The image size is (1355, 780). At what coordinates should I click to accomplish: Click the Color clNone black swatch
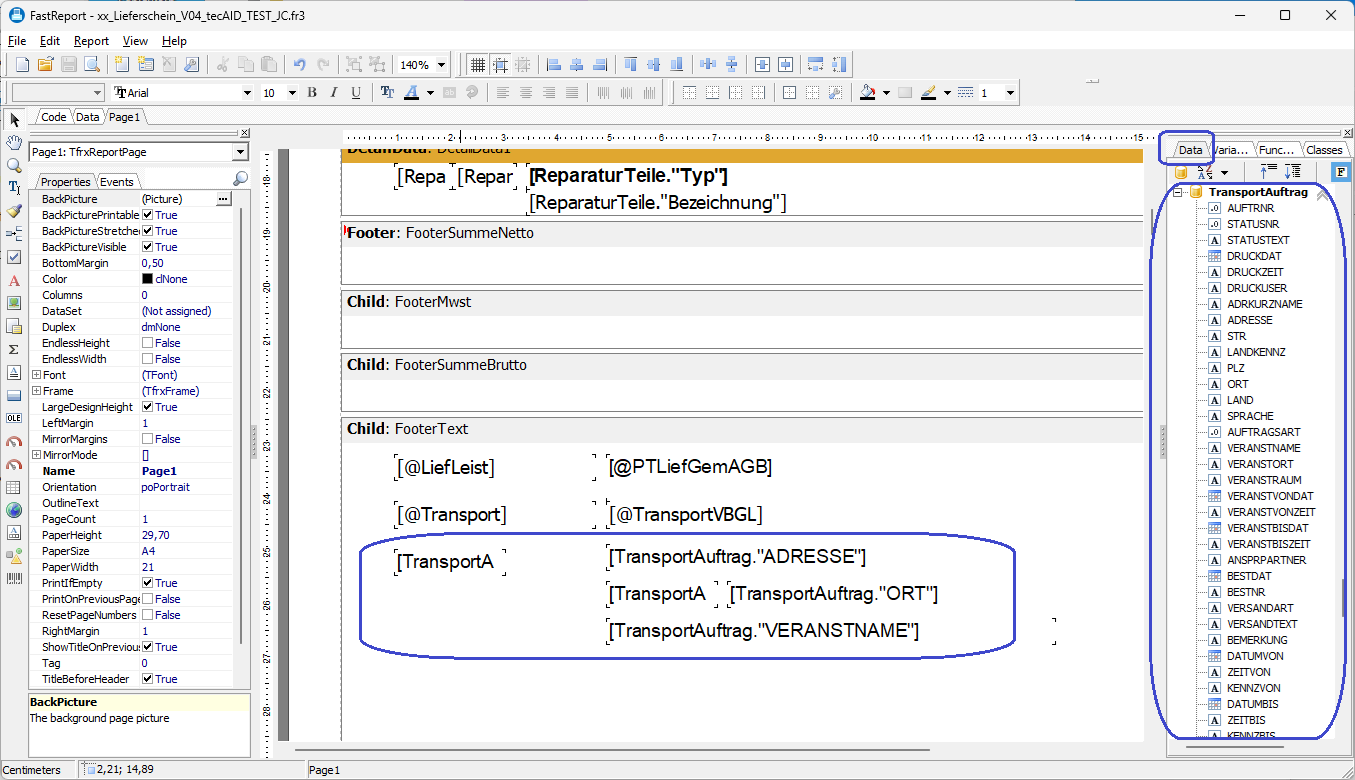147,279
